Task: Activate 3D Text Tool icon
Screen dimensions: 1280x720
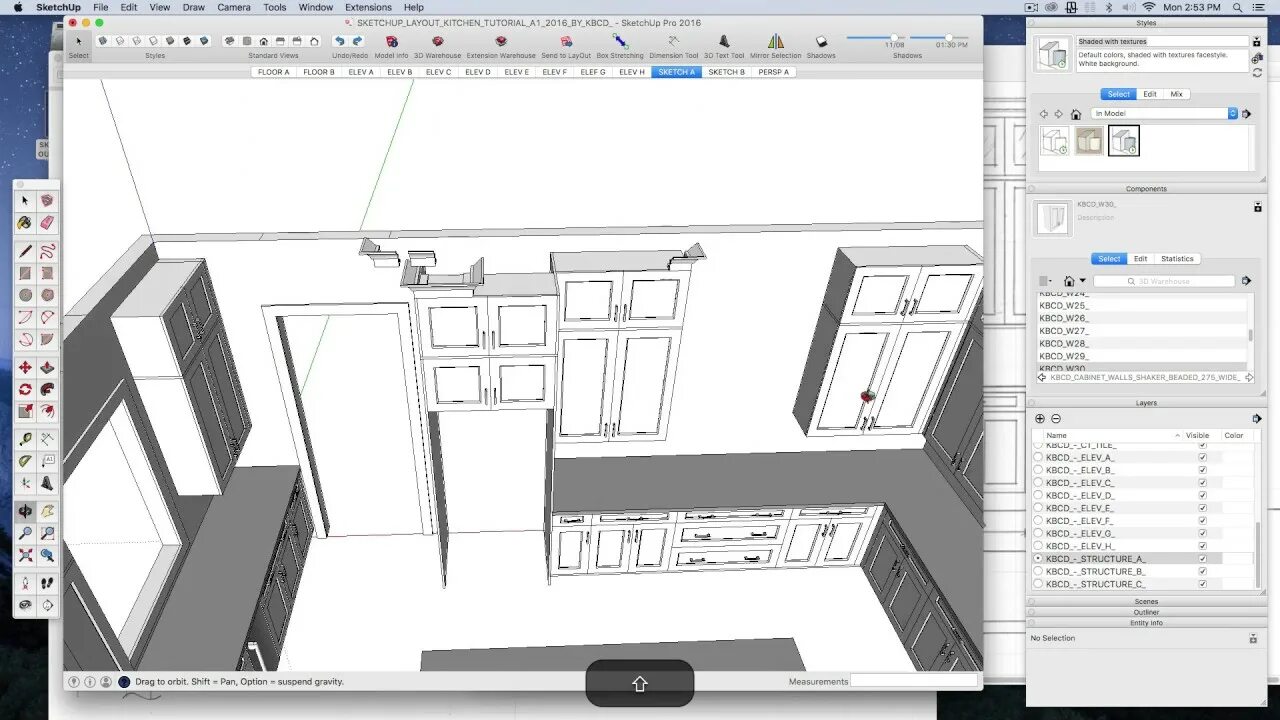Action: [724, 41]
